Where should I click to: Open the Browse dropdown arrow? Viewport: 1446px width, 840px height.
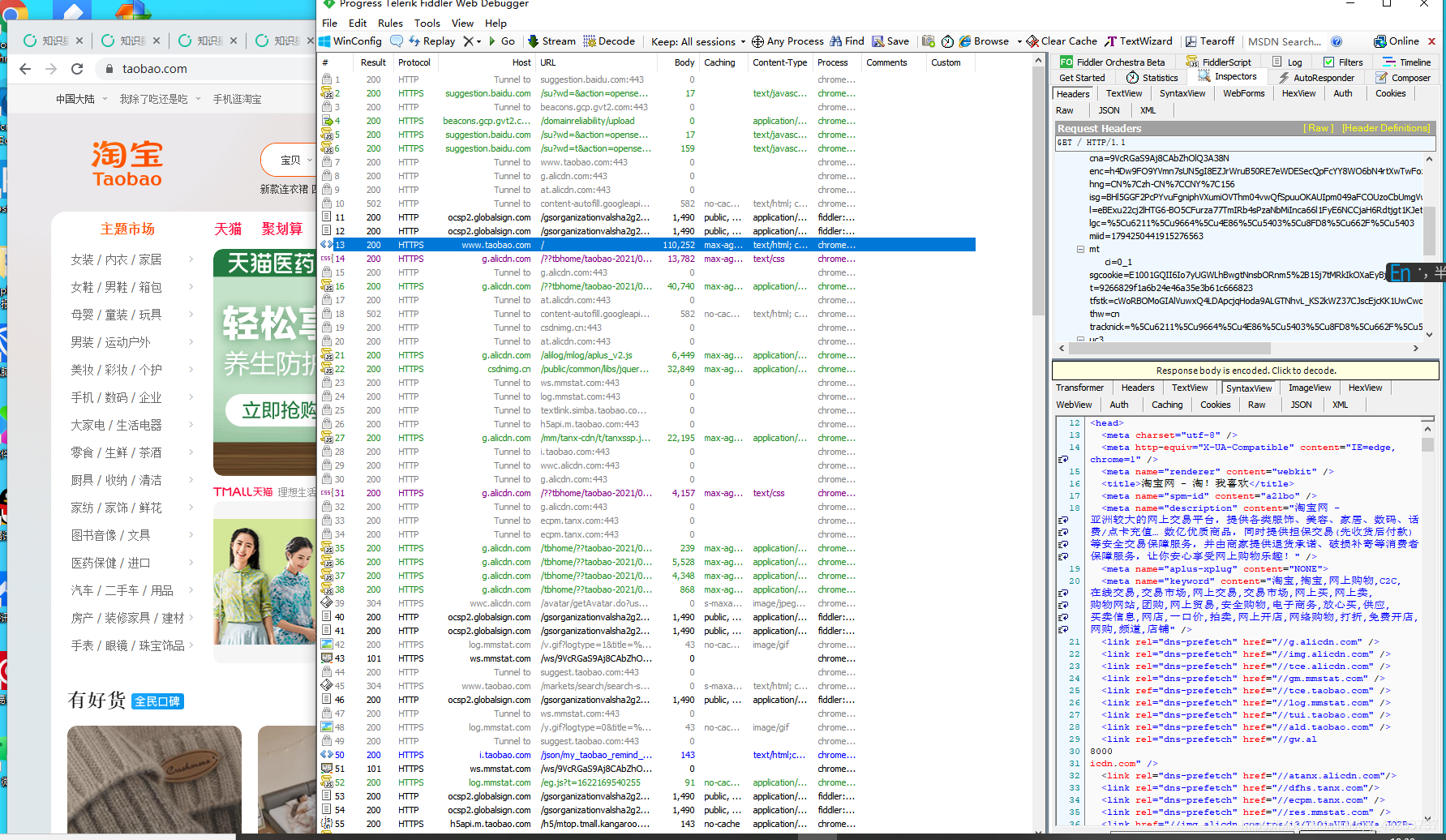coord(1019,41)
